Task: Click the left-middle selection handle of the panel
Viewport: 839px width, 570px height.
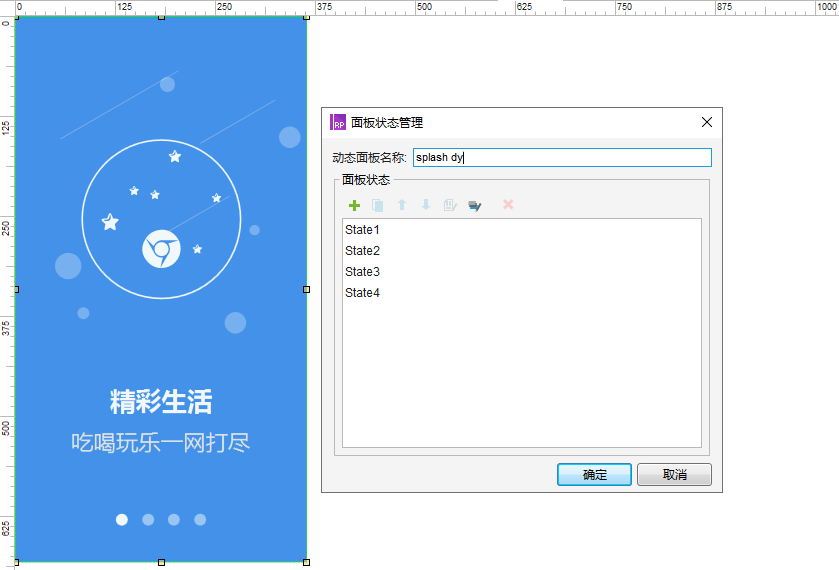Action: pyautogui.click(x=17, y=289)
